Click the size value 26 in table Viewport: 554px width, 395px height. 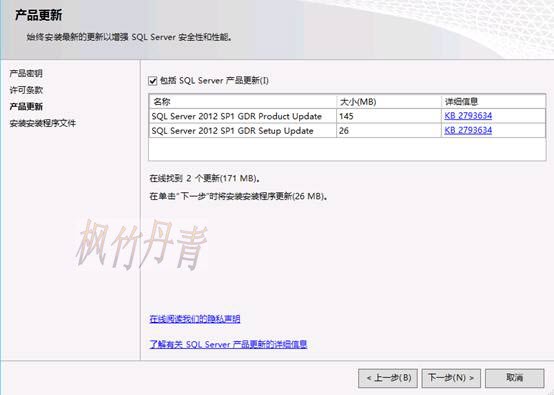click(344, 131)
